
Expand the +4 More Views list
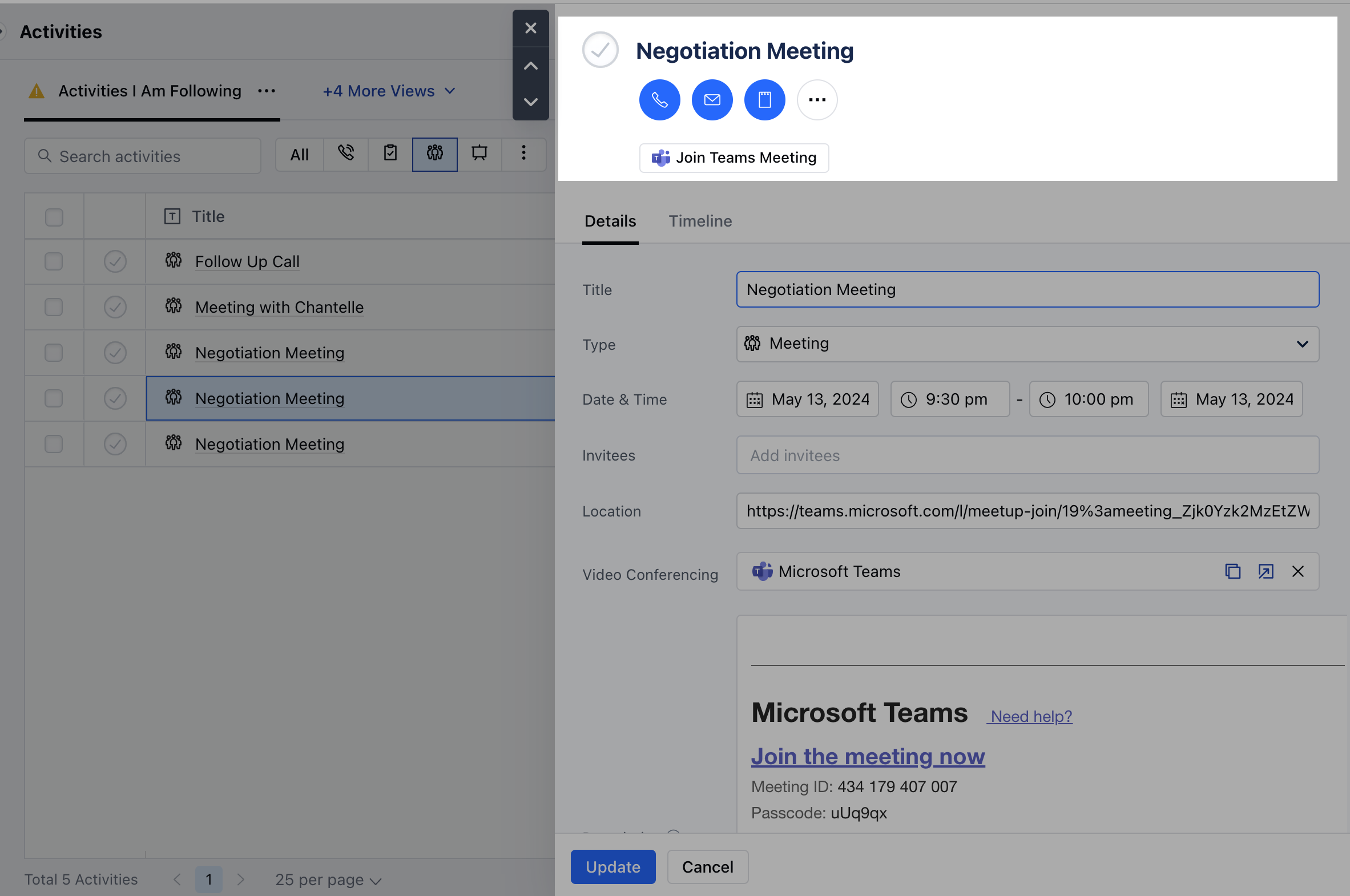tap(388, 90)
